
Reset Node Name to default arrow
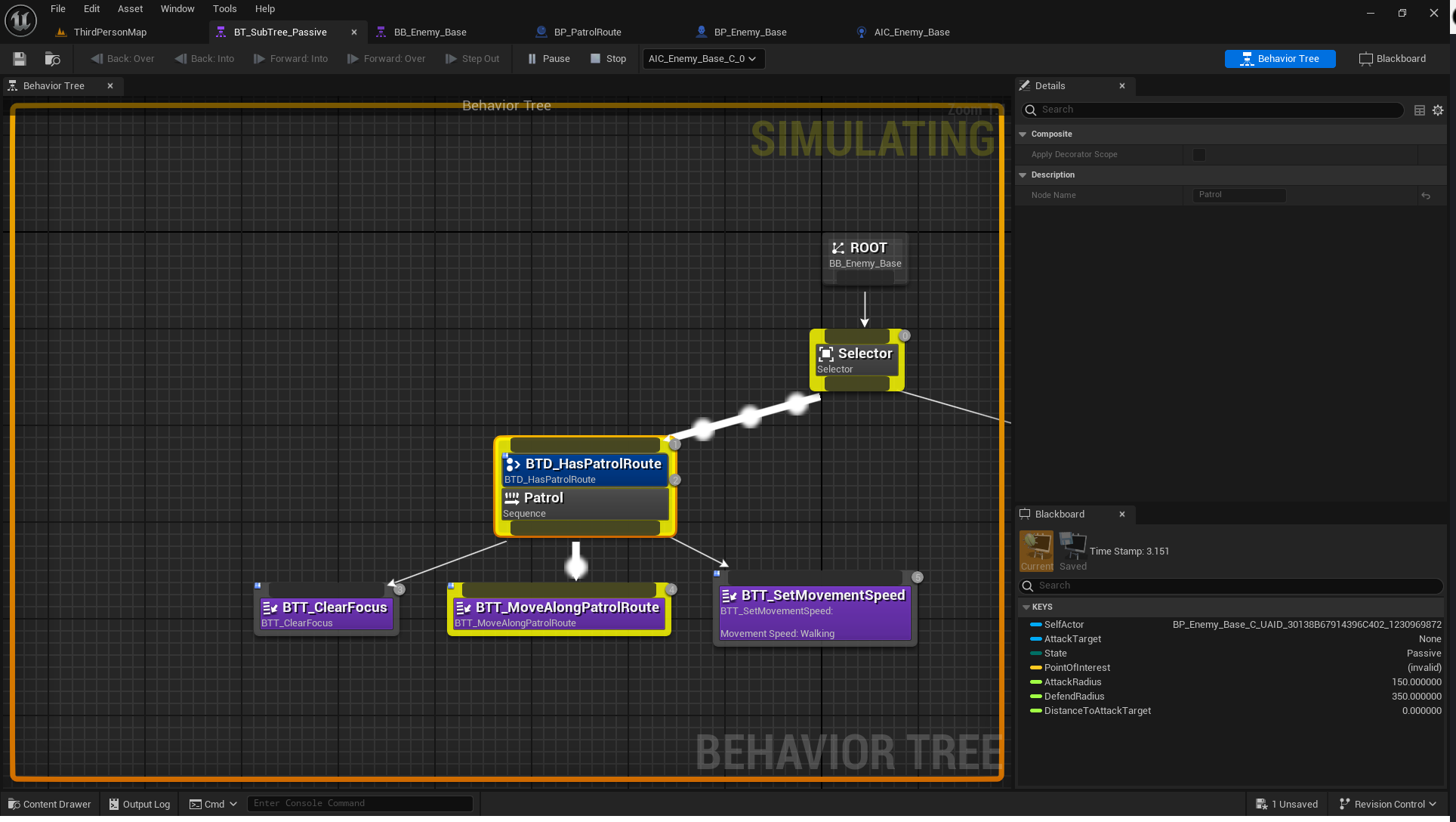click(1426, 196)
